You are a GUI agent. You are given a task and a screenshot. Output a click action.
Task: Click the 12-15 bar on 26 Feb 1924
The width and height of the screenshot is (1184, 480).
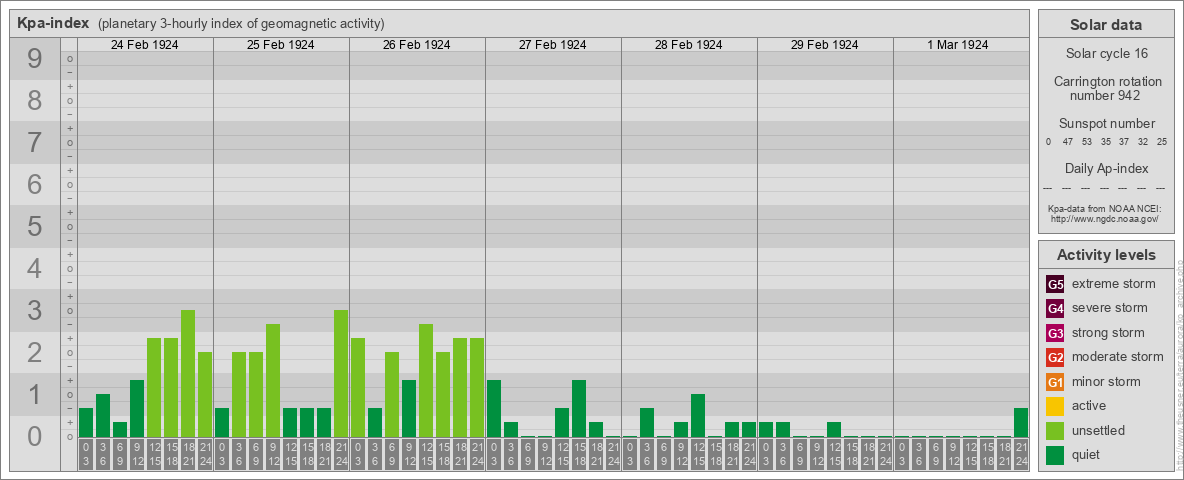pos(426,380)
